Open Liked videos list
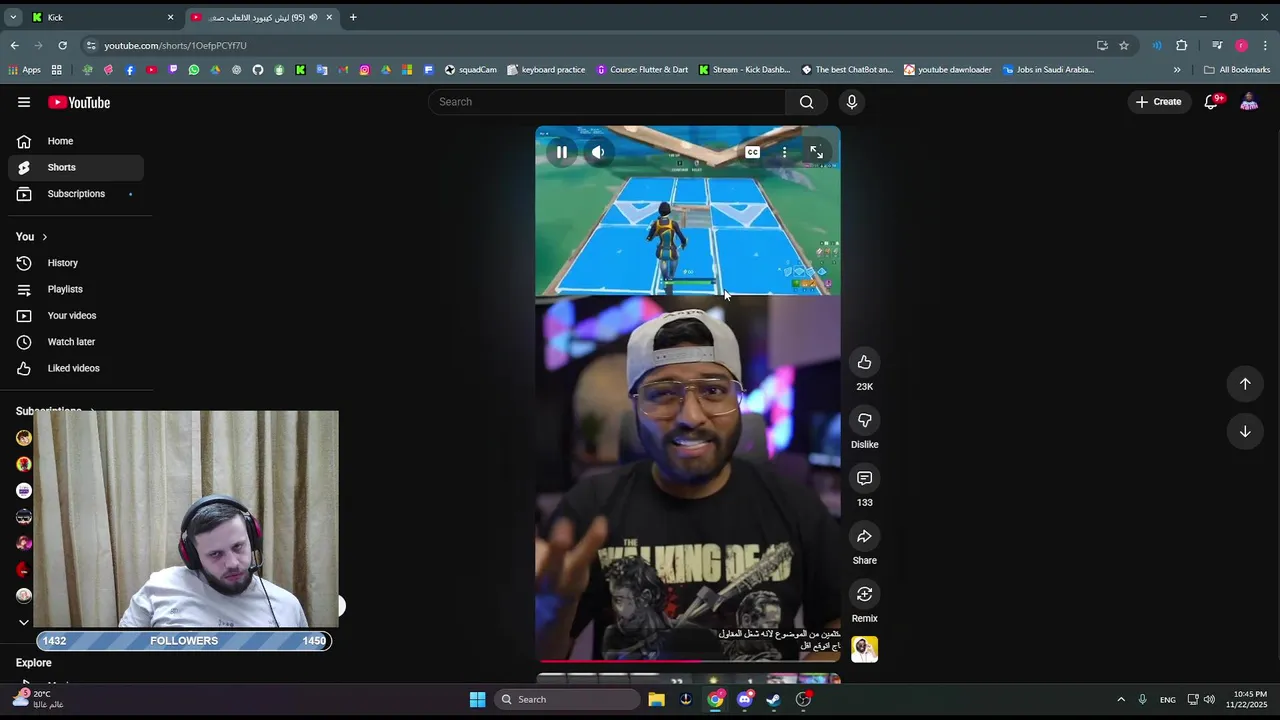Image resolution: width=1280 pixels, height=720 pixels. [x=76, y=368]
